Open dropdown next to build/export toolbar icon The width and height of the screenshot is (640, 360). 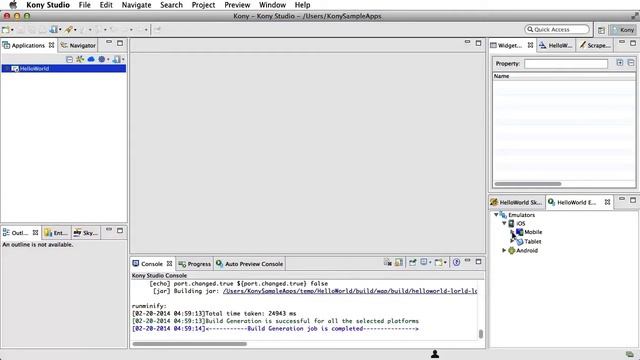(x=60, y=30)
